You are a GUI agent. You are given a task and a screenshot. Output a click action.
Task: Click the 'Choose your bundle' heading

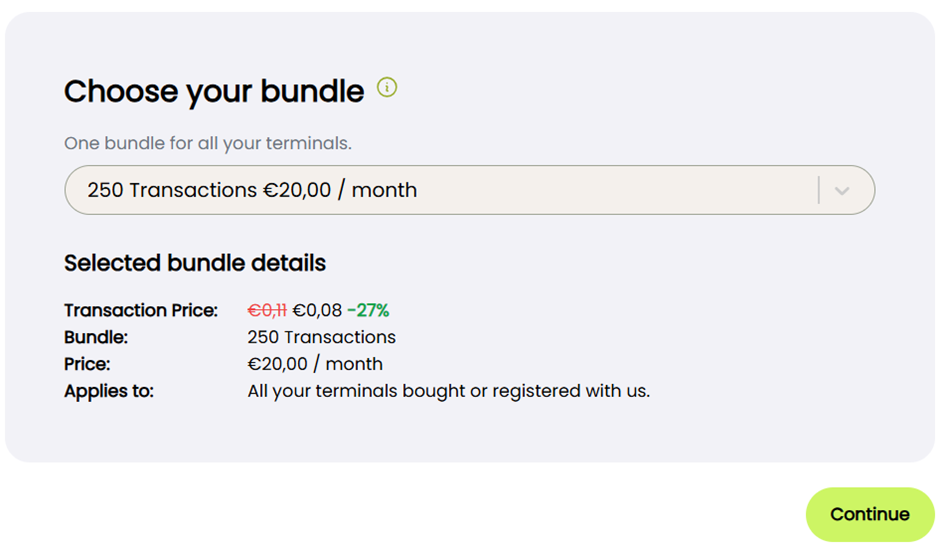(214, 92)
